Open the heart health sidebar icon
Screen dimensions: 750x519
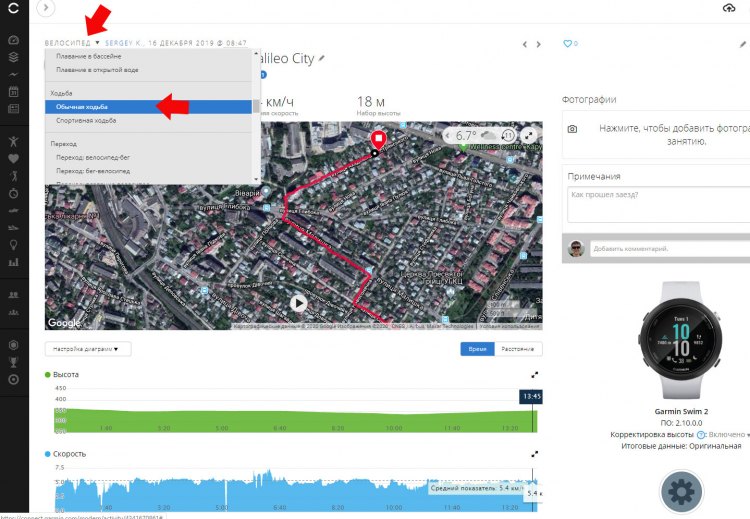(14, 158)
